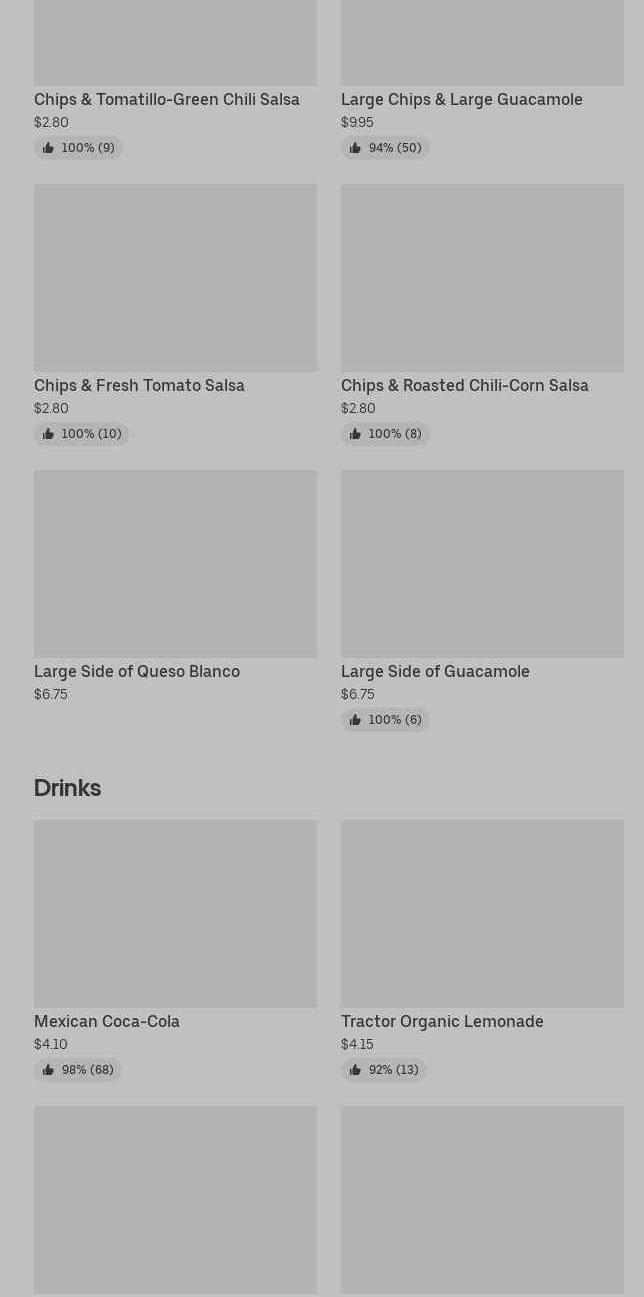Click the Mexican Coca-Cola image thumbnail
The width and height of the screenshot is (644, 1297).
pyautogui.click(x=175, y=913)
